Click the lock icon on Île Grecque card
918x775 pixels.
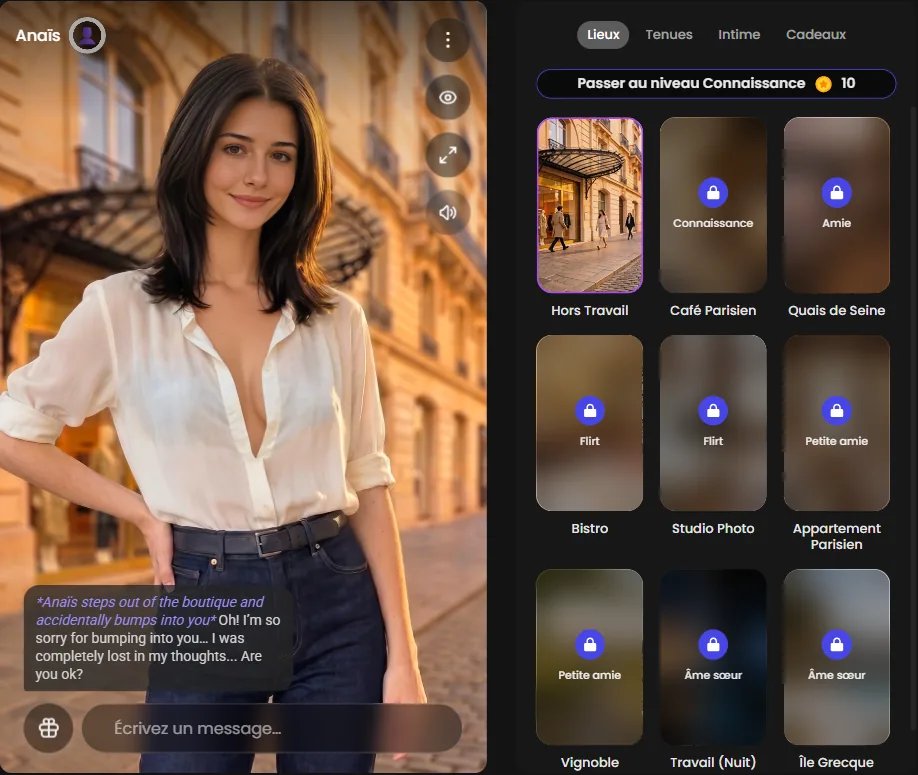pos(837,644)
